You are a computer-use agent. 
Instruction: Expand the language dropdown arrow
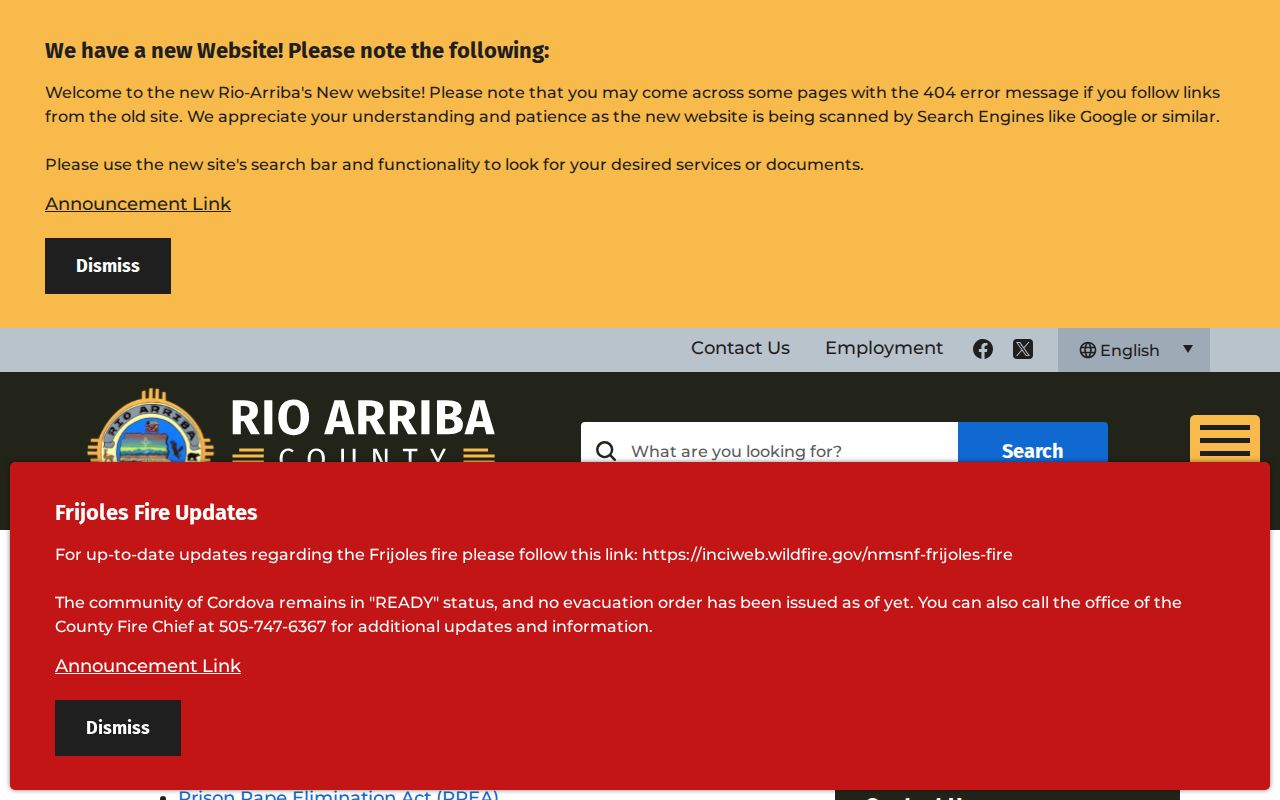point(1188,349)
